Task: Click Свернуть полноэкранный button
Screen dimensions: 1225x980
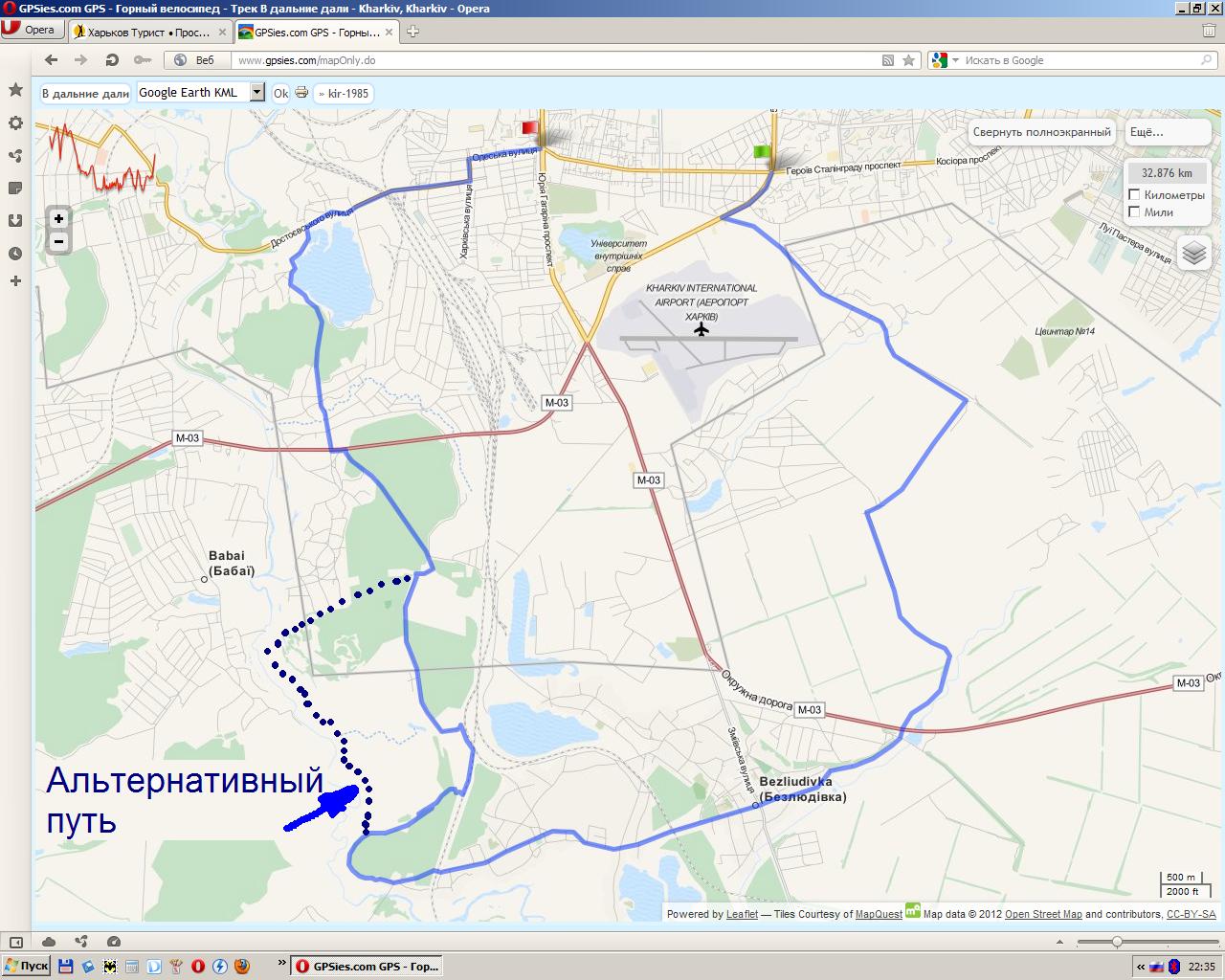Action: [1041, 132]
